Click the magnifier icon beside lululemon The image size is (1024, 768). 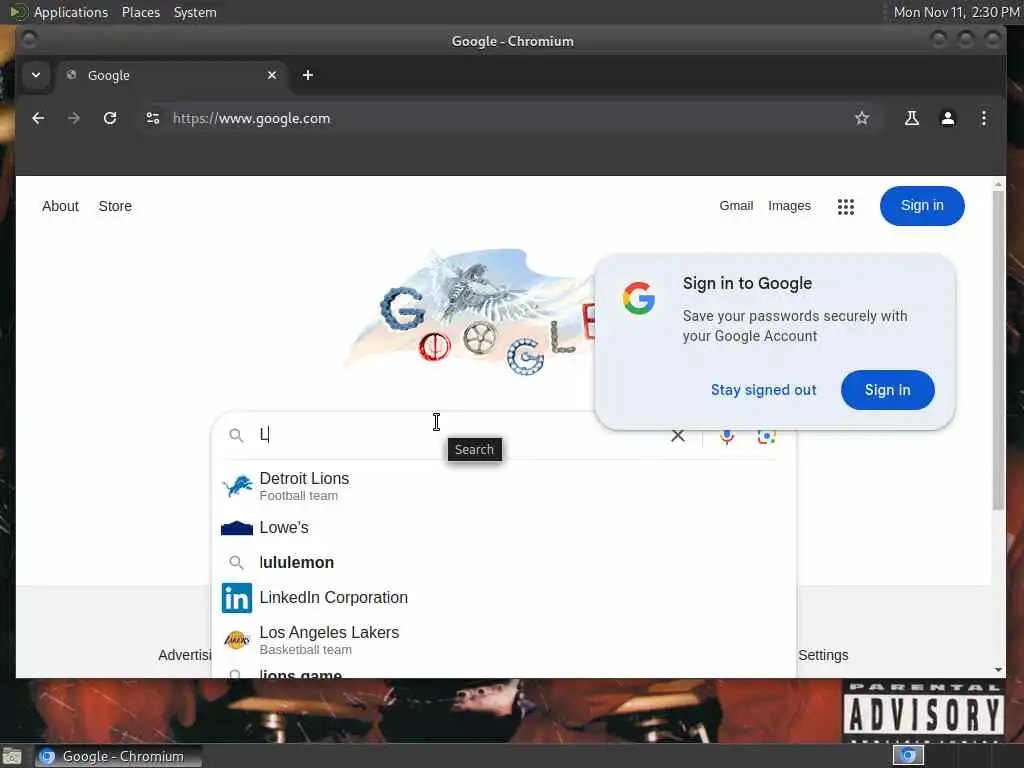pyautogui.click(x=236, y=562)
